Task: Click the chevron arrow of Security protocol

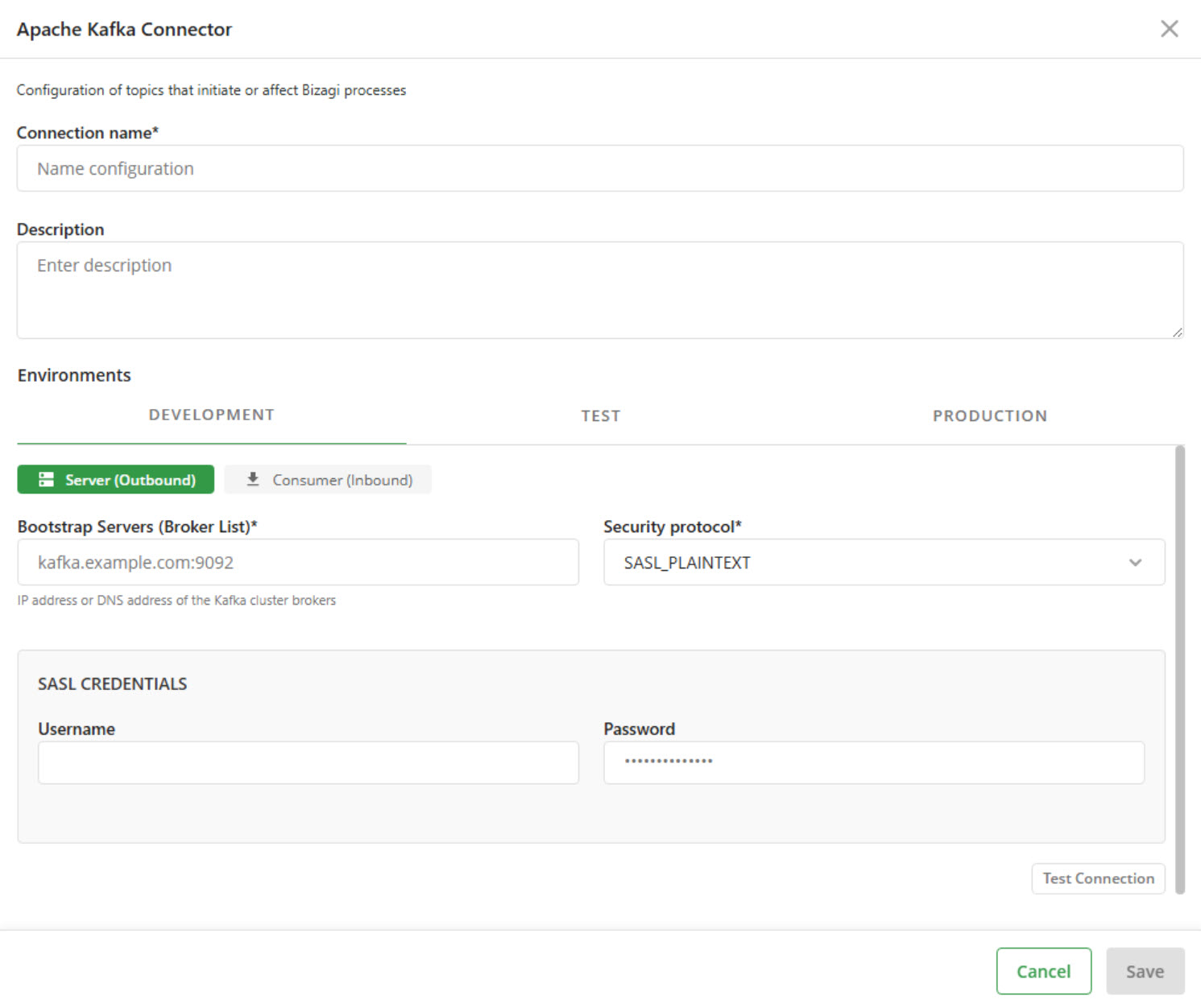Action: coord(1136,563)
